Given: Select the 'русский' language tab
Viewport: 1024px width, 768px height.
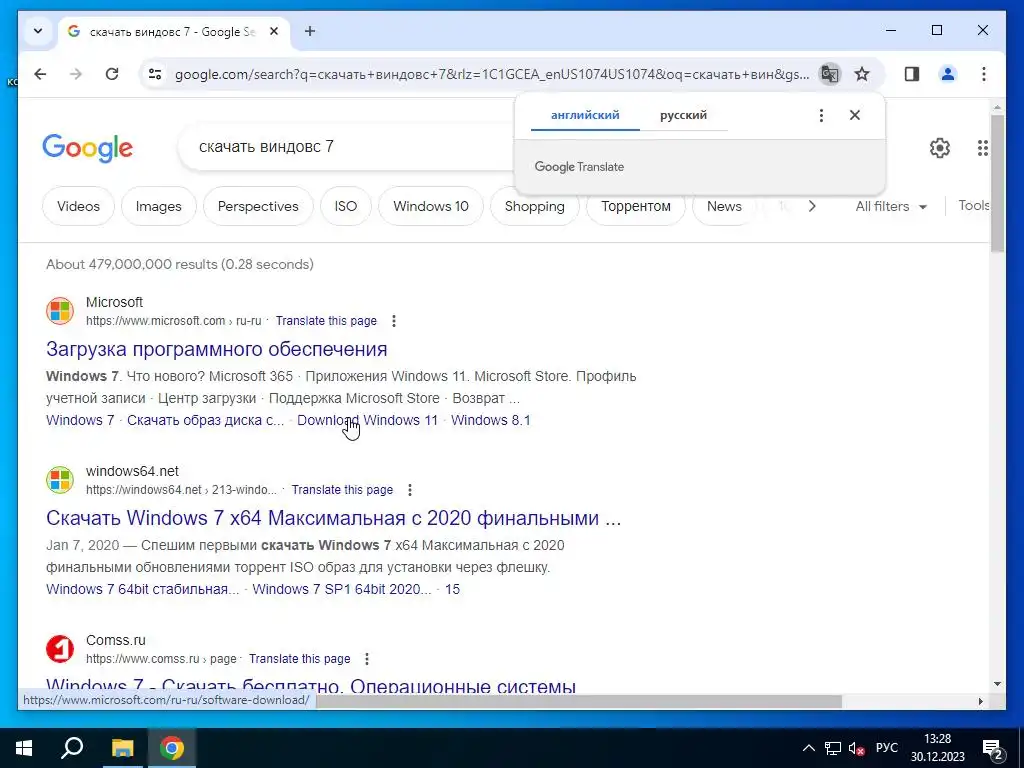Looking at the screenshot, I should [683, 115].
